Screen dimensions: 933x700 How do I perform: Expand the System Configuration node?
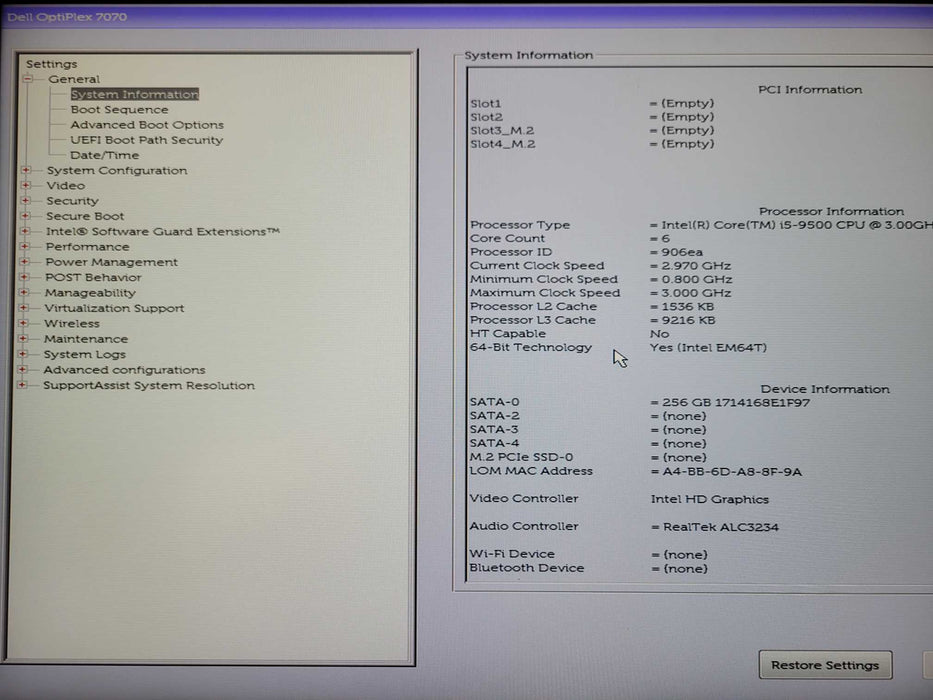[x=26, y=170]
